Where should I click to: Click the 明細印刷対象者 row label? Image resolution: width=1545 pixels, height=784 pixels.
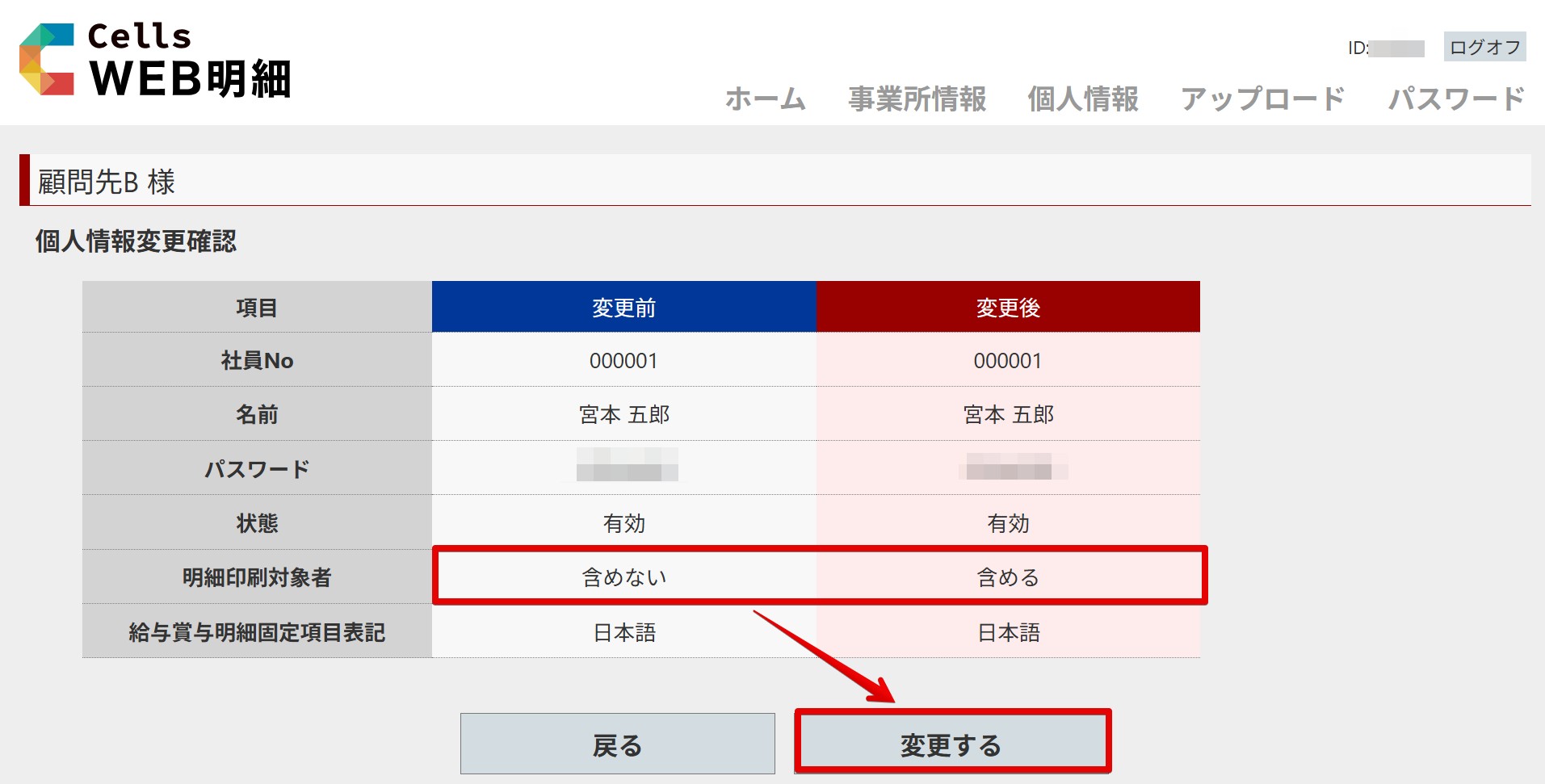click(257, 577)
